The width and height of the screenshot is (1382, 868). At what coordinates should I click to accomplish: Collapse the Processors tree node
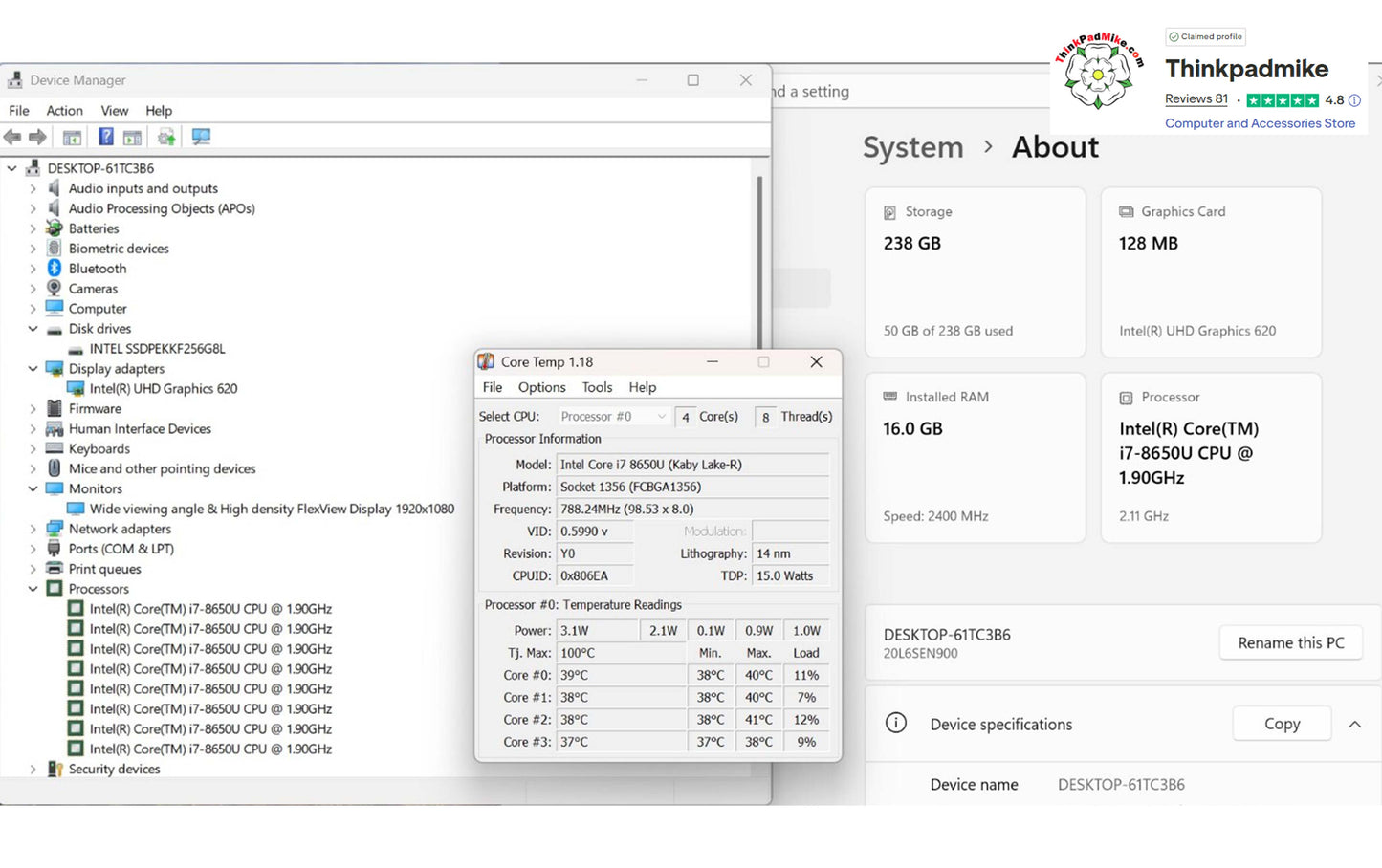[33, 589]
